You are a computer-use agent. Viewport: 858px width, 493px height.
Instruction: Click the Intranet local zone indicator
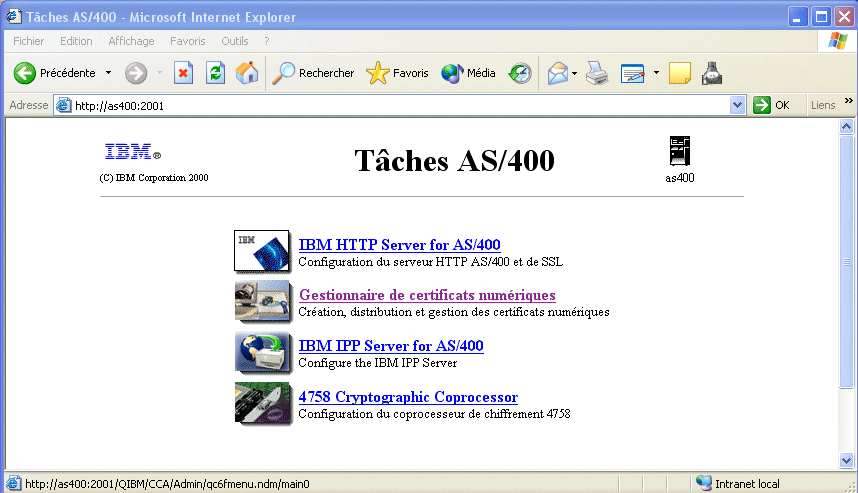[738, 484]
